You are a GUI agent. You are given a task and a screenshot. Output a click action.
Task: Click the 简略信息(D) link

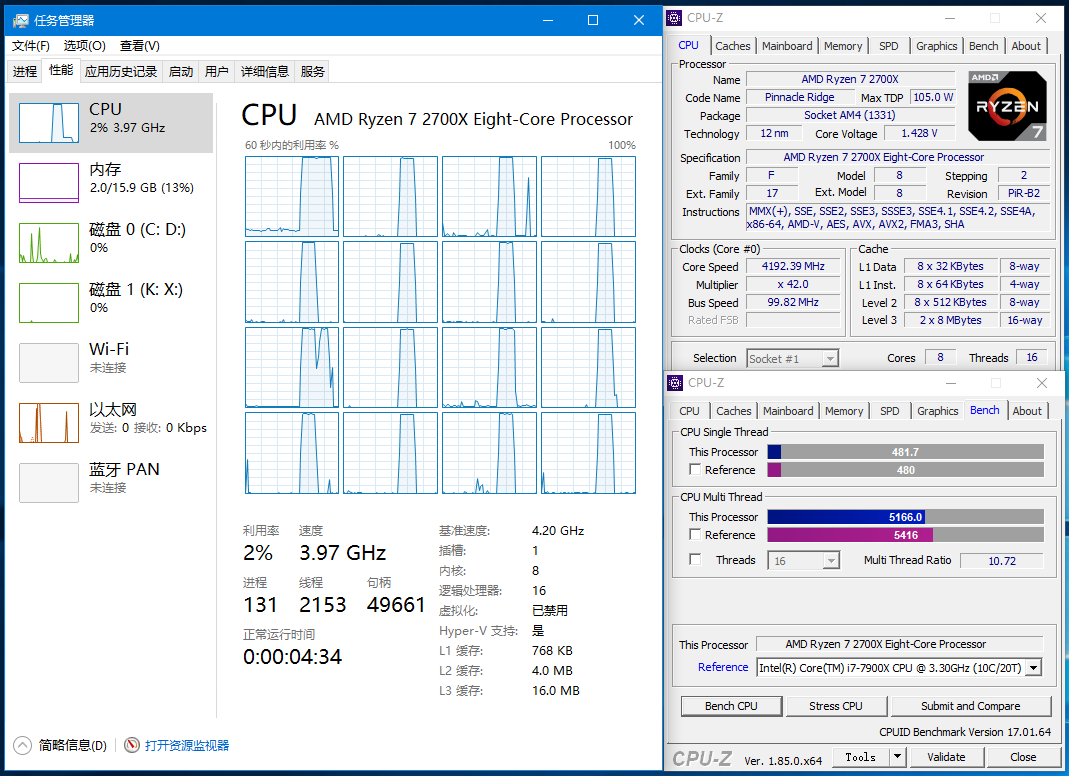(x=72, y=745)
